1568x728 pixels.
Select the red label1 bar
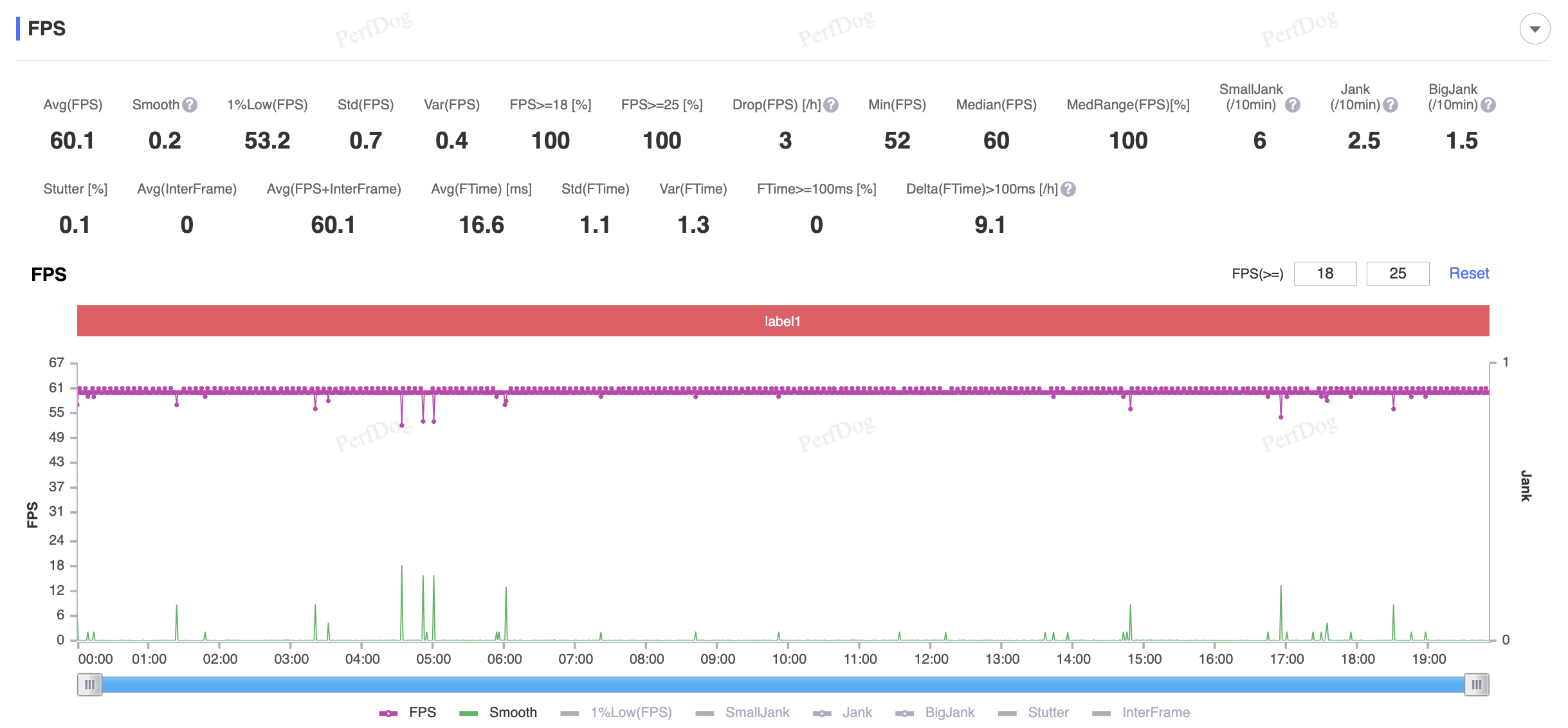(783, 321)
